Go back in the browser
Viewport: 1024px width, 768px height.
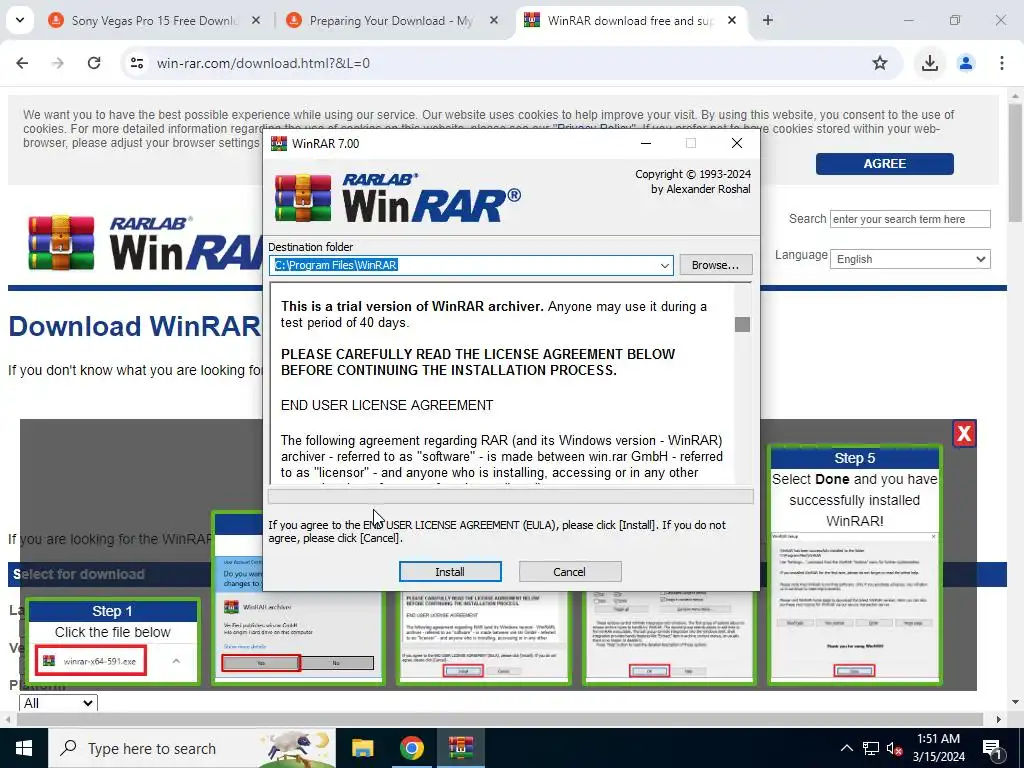[22, 63]
